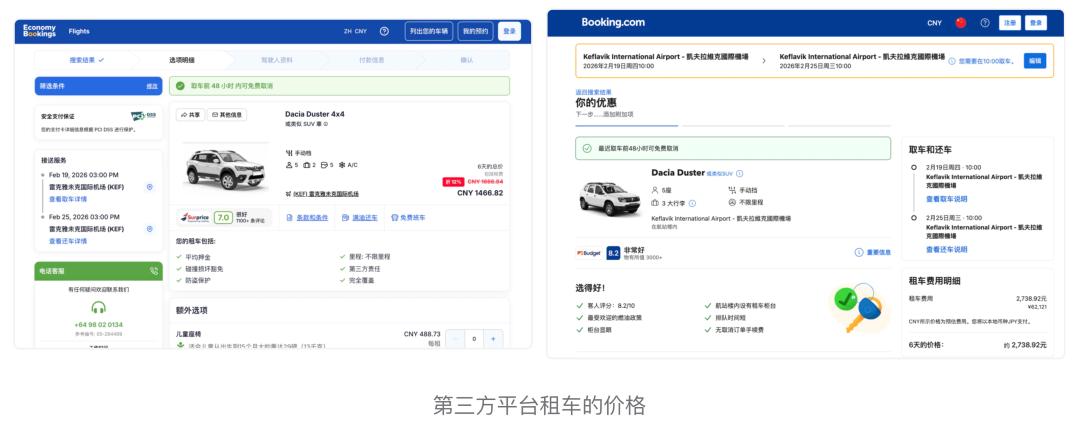Open the Booking.com help question-mark icon
The height and width of the screenshot is (428, 1080).
coord(985,23)
